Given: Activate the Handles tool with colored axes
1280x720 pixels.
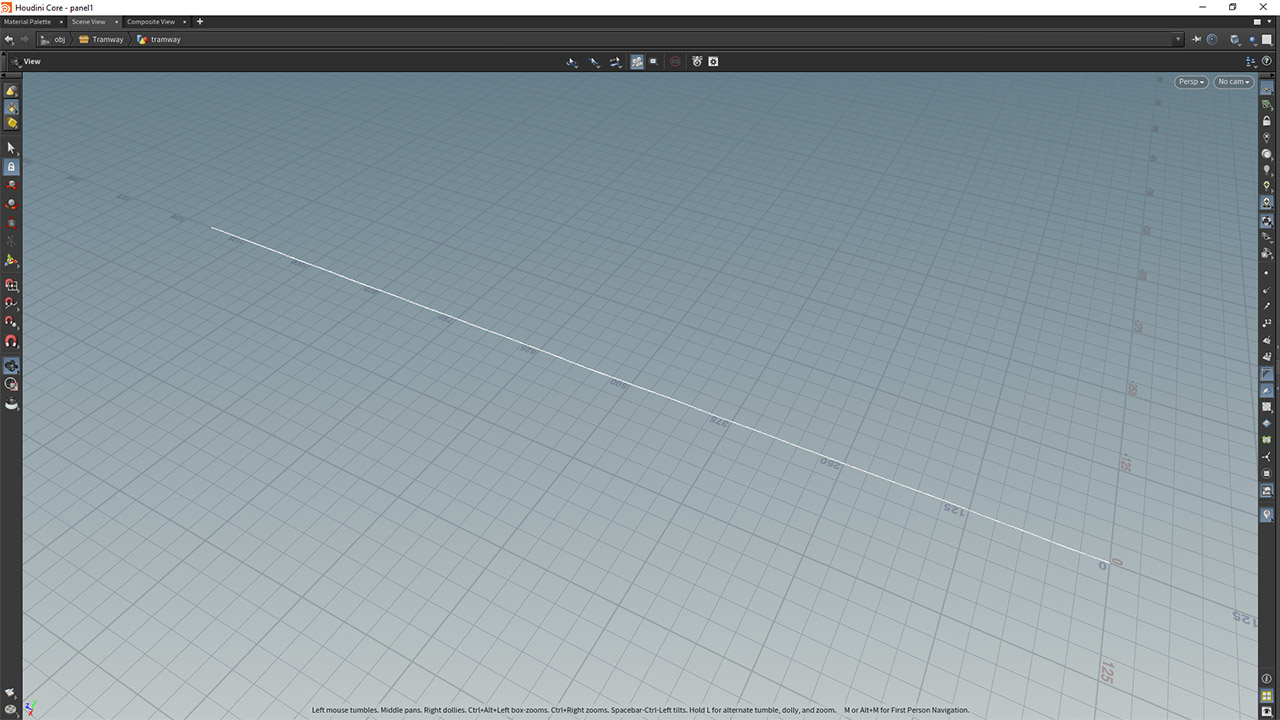Looking at the screenshot, I should (x=11, y=260).
